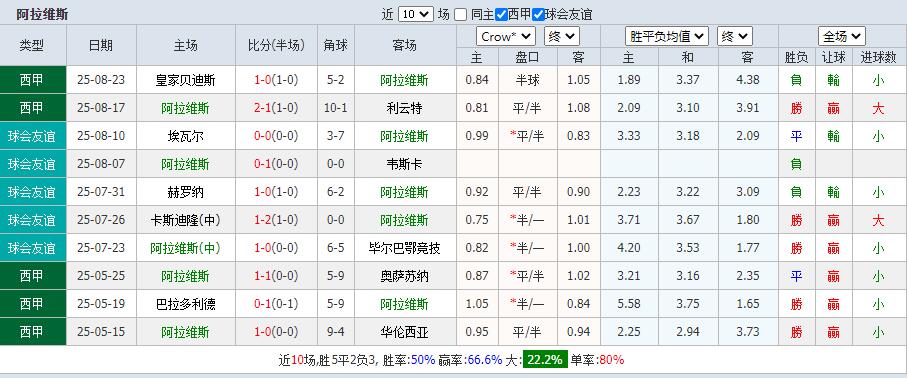Click corner count 10-1 in 利云特 row
The image size is (907, 378).
click(x=335, y=108)
